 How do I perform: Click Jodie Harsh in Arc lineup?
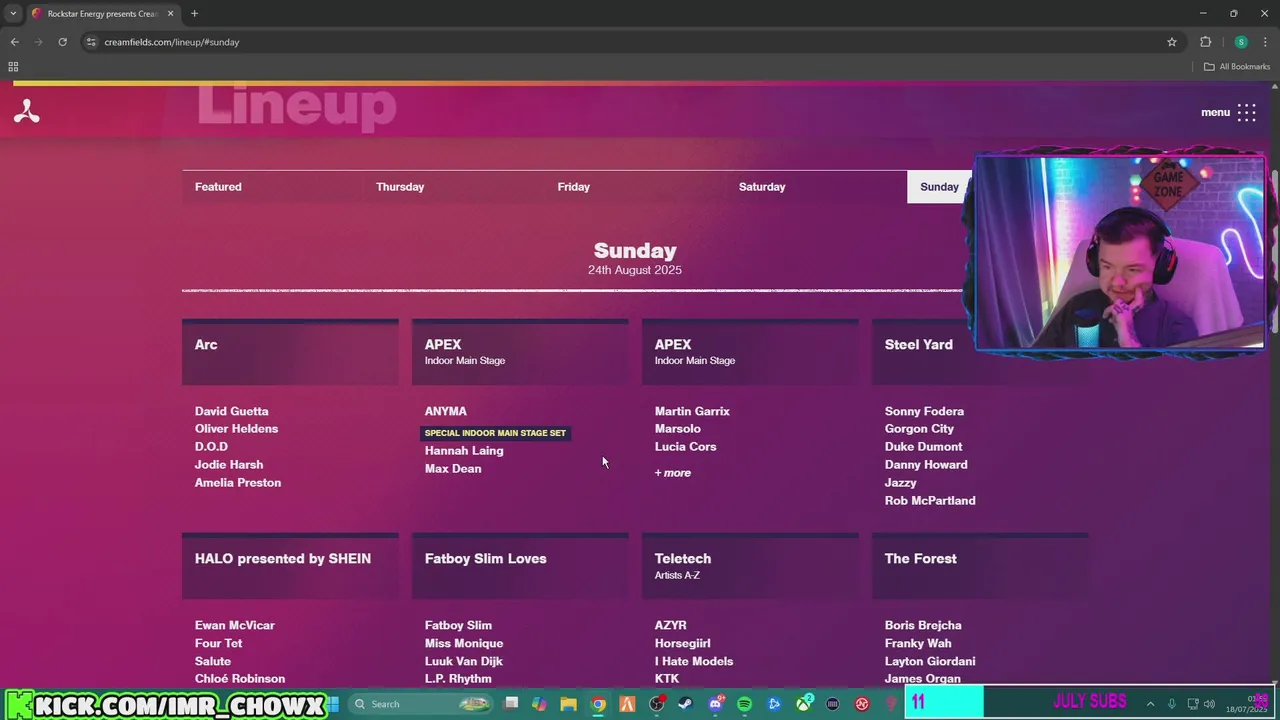click(x=229, y=465)
